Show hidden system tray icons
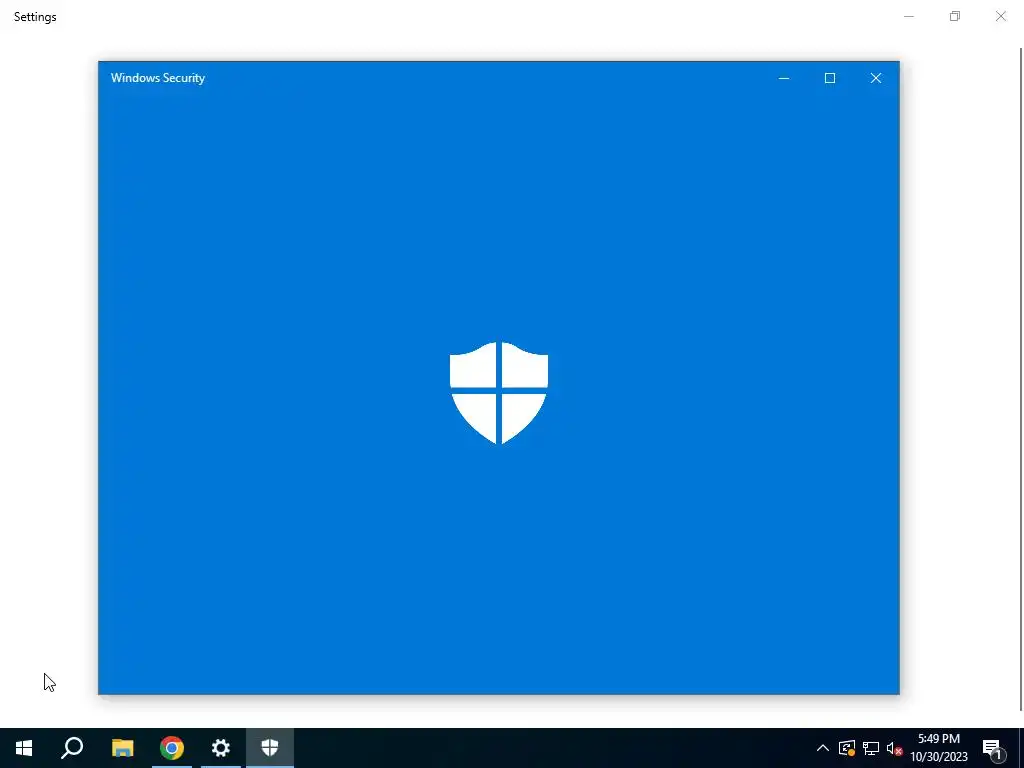 click(x=823, y=748)
